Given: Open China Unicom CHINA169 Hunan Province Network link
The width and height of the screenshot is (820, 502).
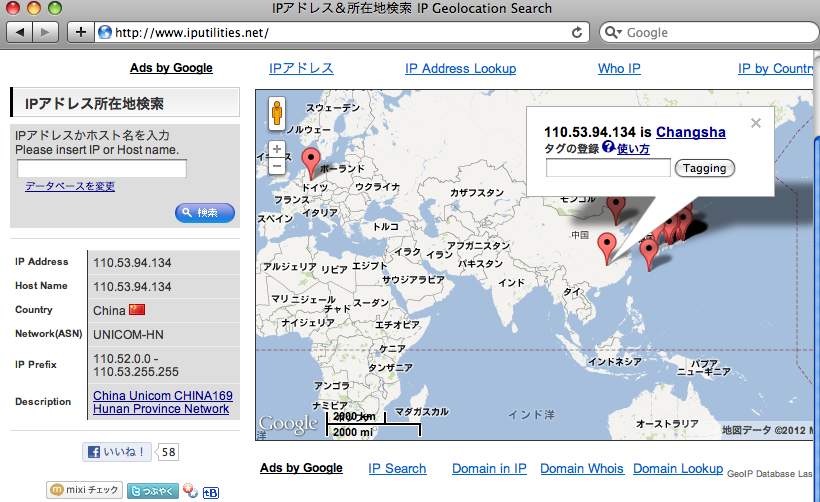Looking at the screenshot, I should 163,402.
